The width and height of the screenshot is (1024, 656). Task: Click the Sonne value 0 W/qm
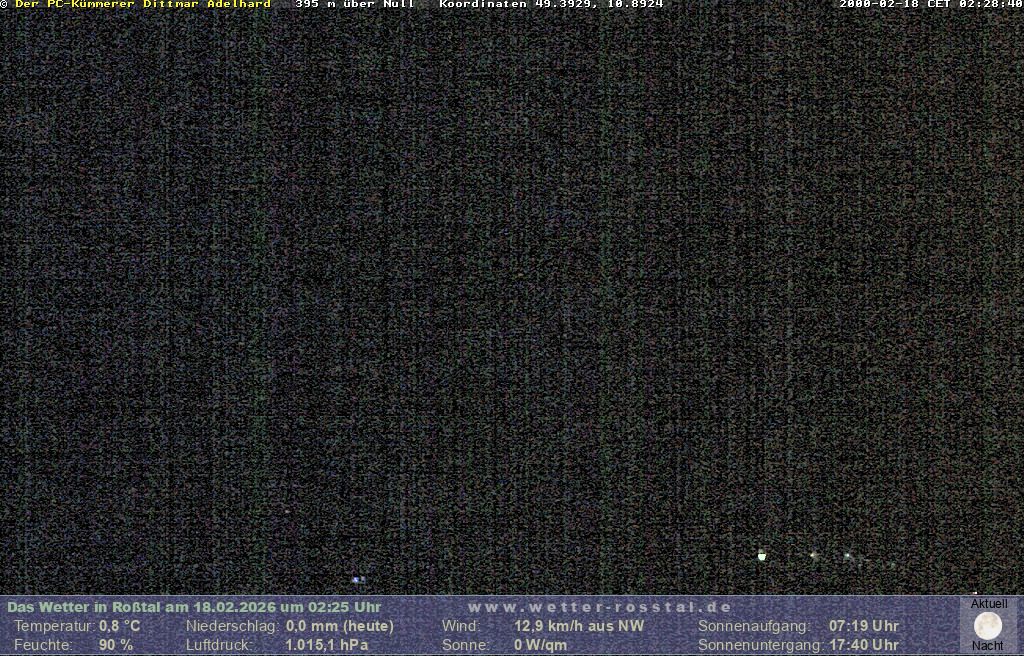coord(541,645)
